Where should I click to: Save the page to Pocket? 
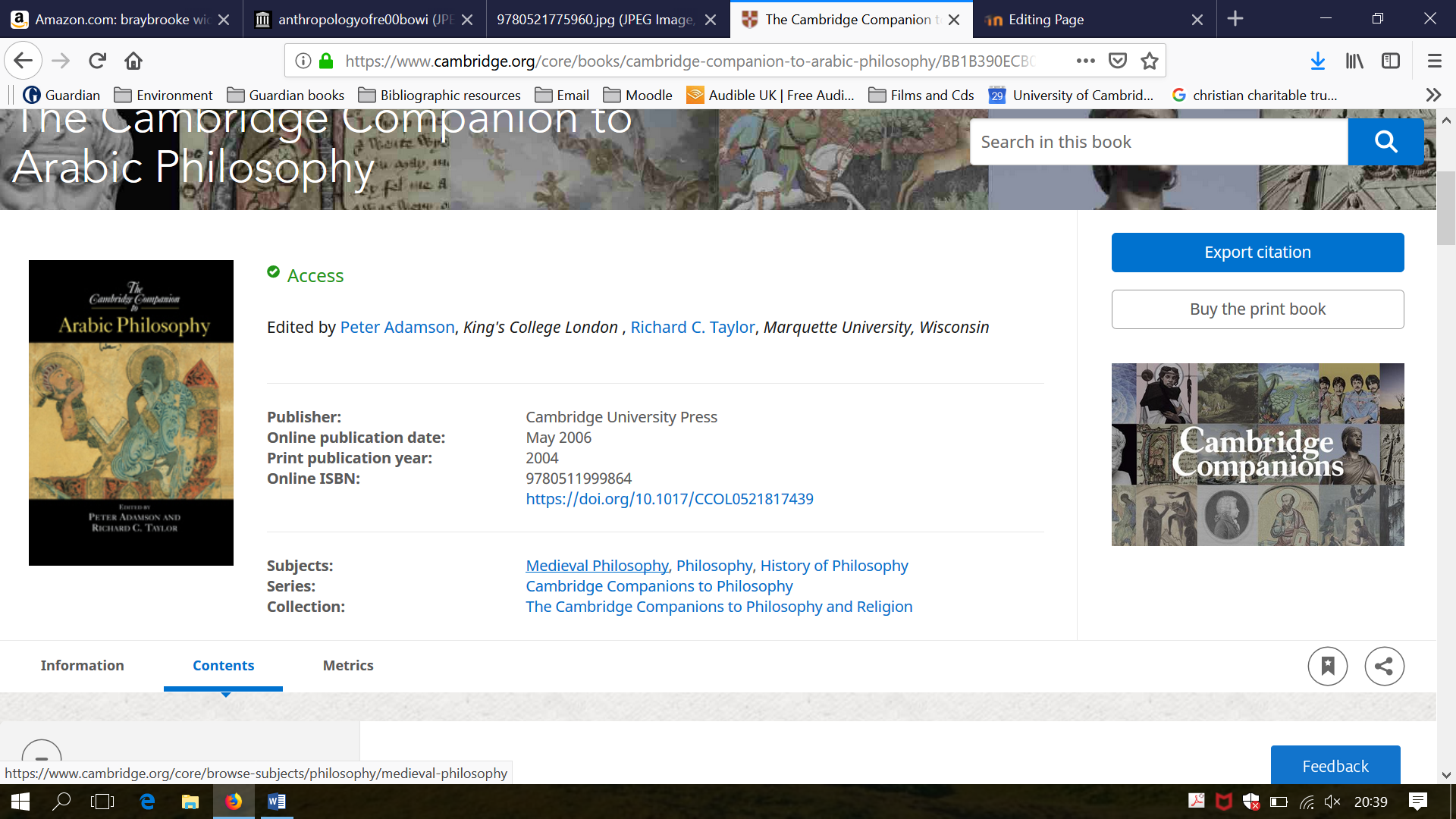1117,61
